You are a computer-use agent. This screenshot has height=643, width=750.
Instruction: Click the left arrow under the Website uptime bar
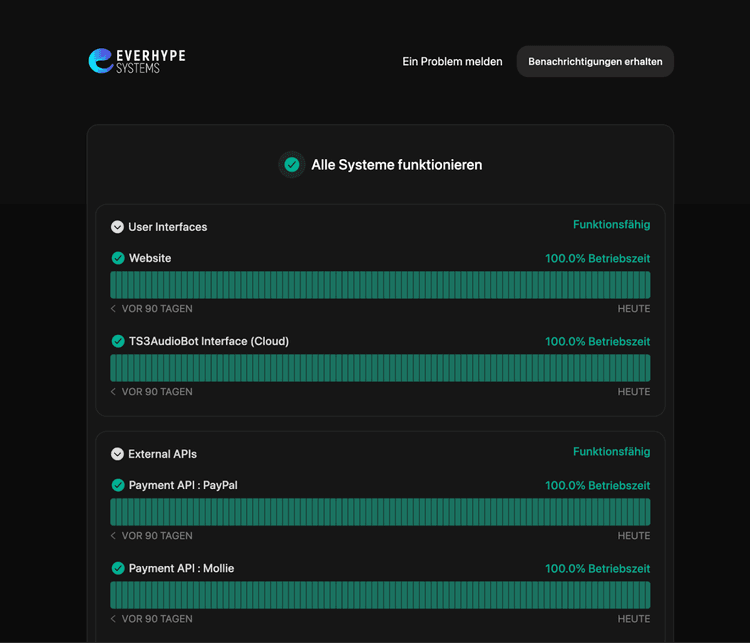pyautogui.click(x=113, y=309)
